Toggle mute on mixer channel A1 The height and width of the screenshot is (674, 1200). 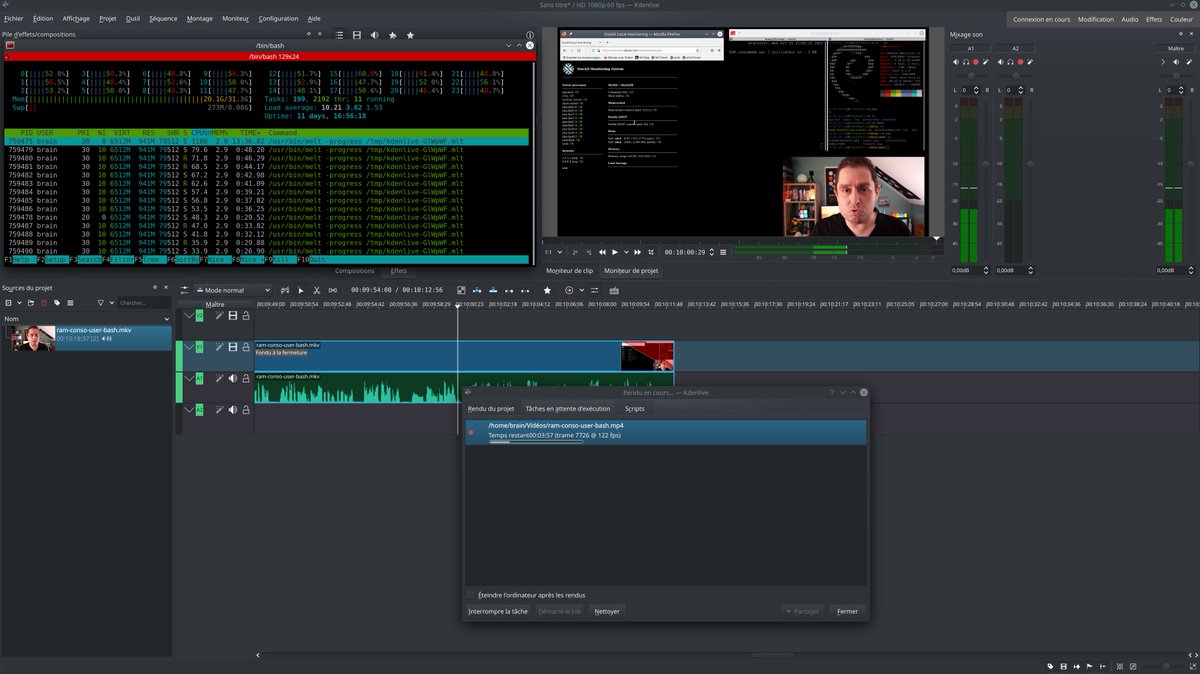[x=956, y=62]
